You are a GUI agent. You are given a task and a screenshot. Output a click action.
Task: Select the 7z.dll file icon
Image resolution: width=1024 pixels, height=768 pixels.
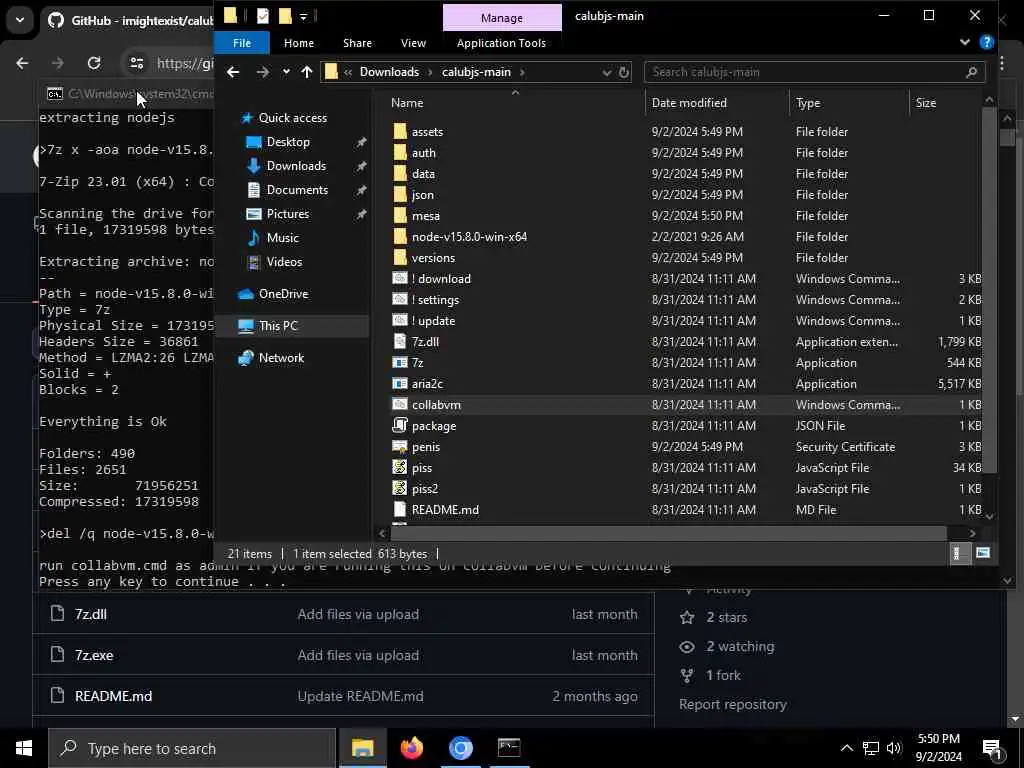point(400,342)
